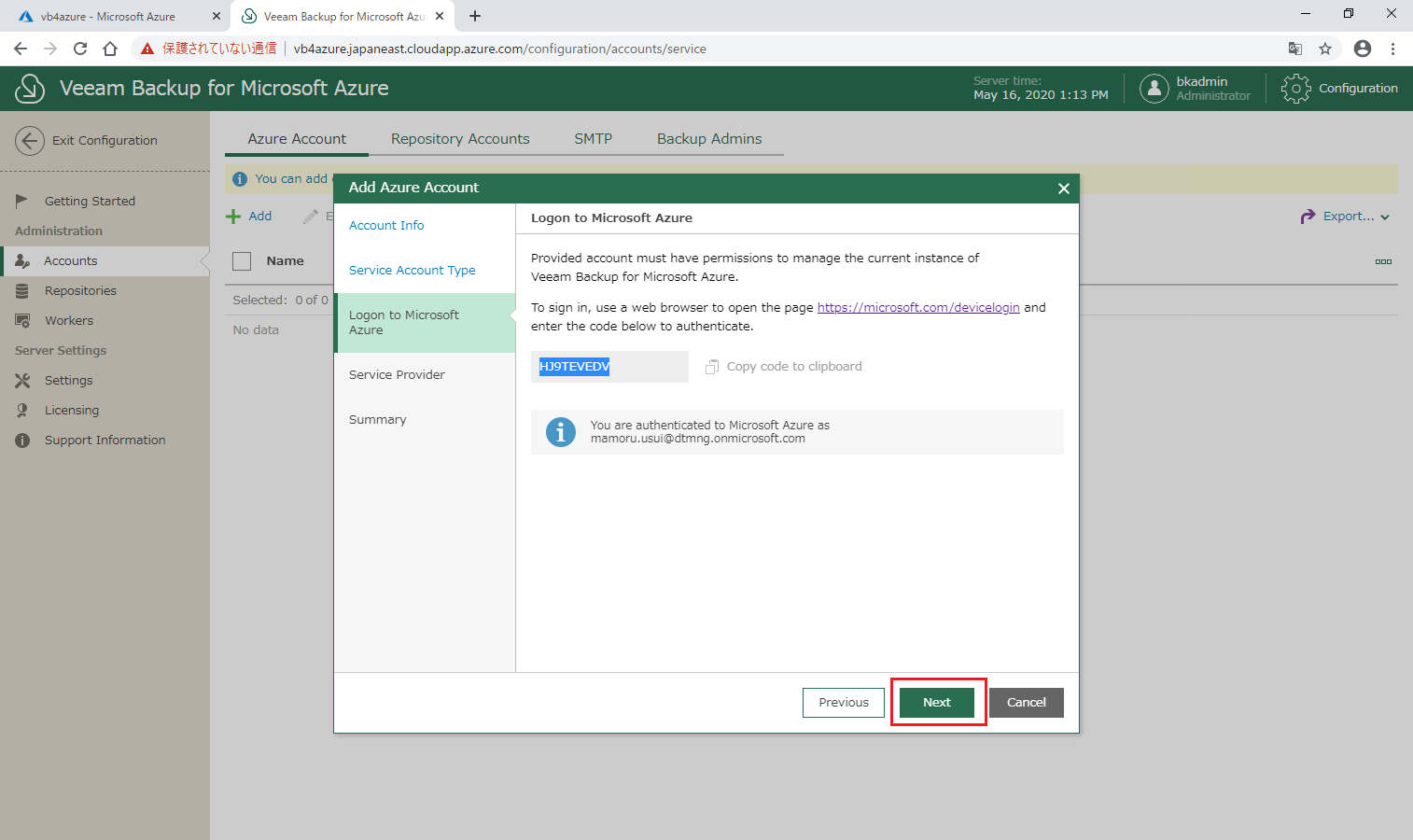
Task: Click the Veeam logo in the header
Action: pos(30,89)
